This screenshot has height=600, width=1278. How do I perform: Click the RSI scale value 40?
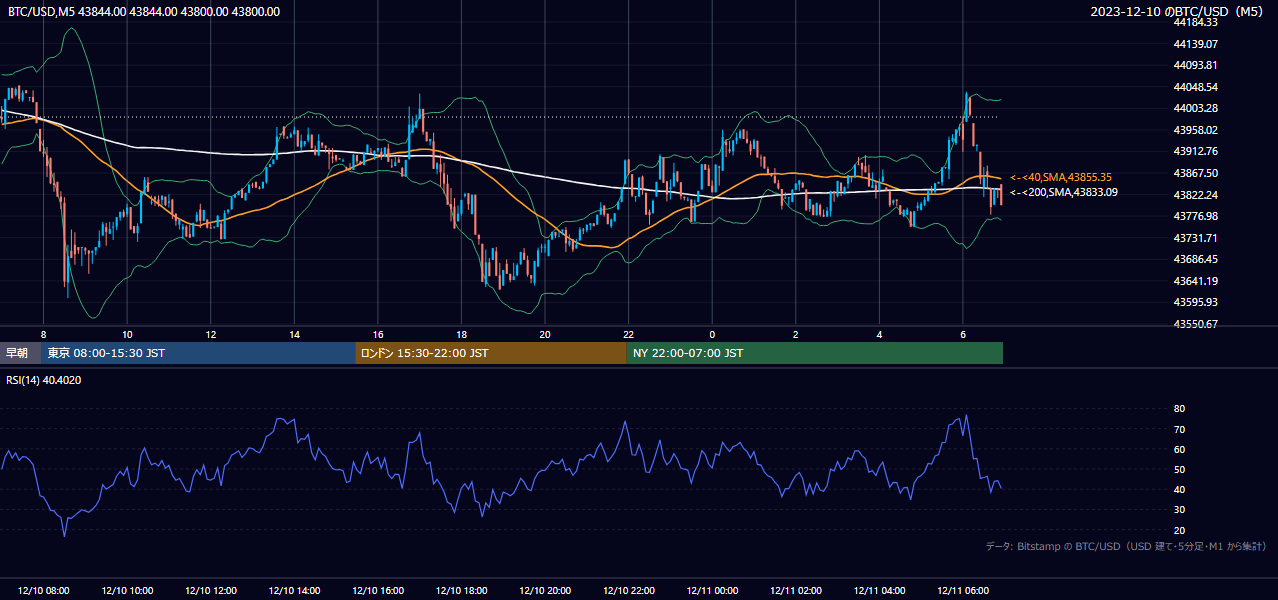pos(1179,489)
